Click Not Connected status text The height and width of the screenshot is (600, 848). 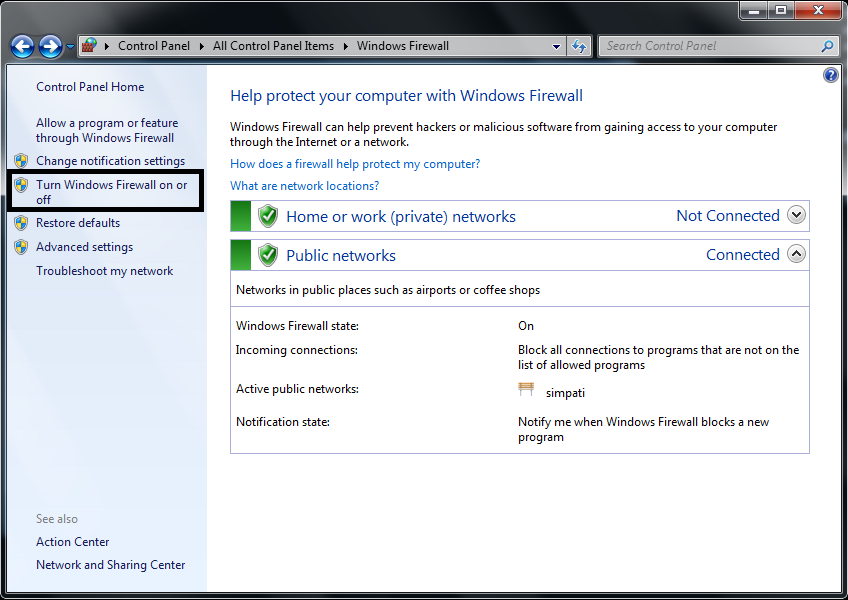pos(728,215)
